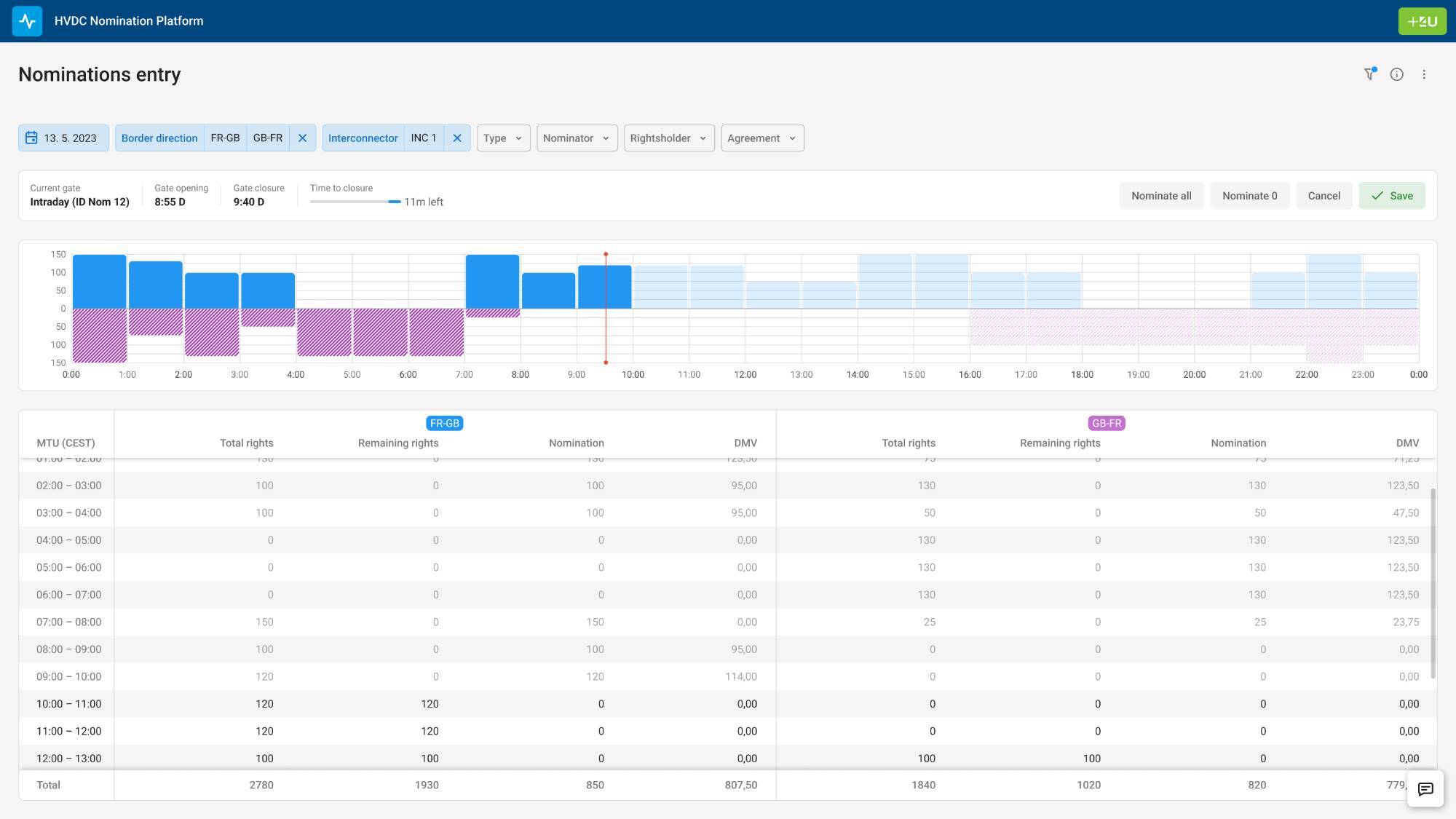The image size is (1456, 819).
Task: Edit FR-GB nomination for 10:00 – 11:00
Action: click(x=601, y=704)
